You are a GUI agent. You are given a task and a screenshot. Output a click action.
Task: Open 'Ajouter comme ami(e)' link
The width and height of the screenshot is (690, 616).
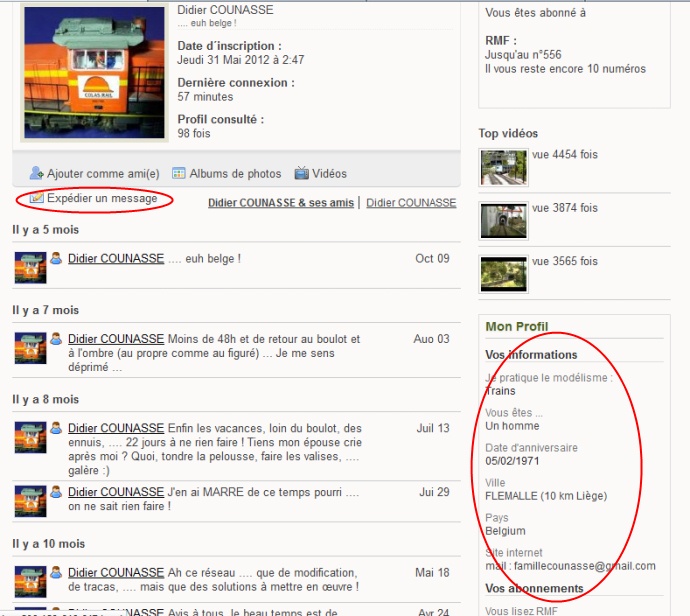tap(103, 174)
